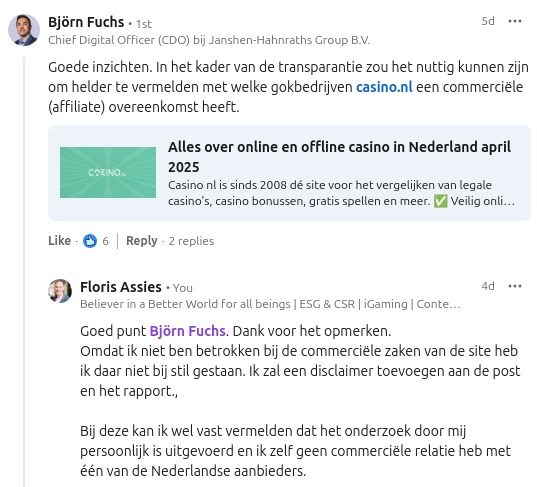Screen dimensions: 537x487
Task: Click the Casino.nl green preview thumbnail
Action: pos(108,172)
